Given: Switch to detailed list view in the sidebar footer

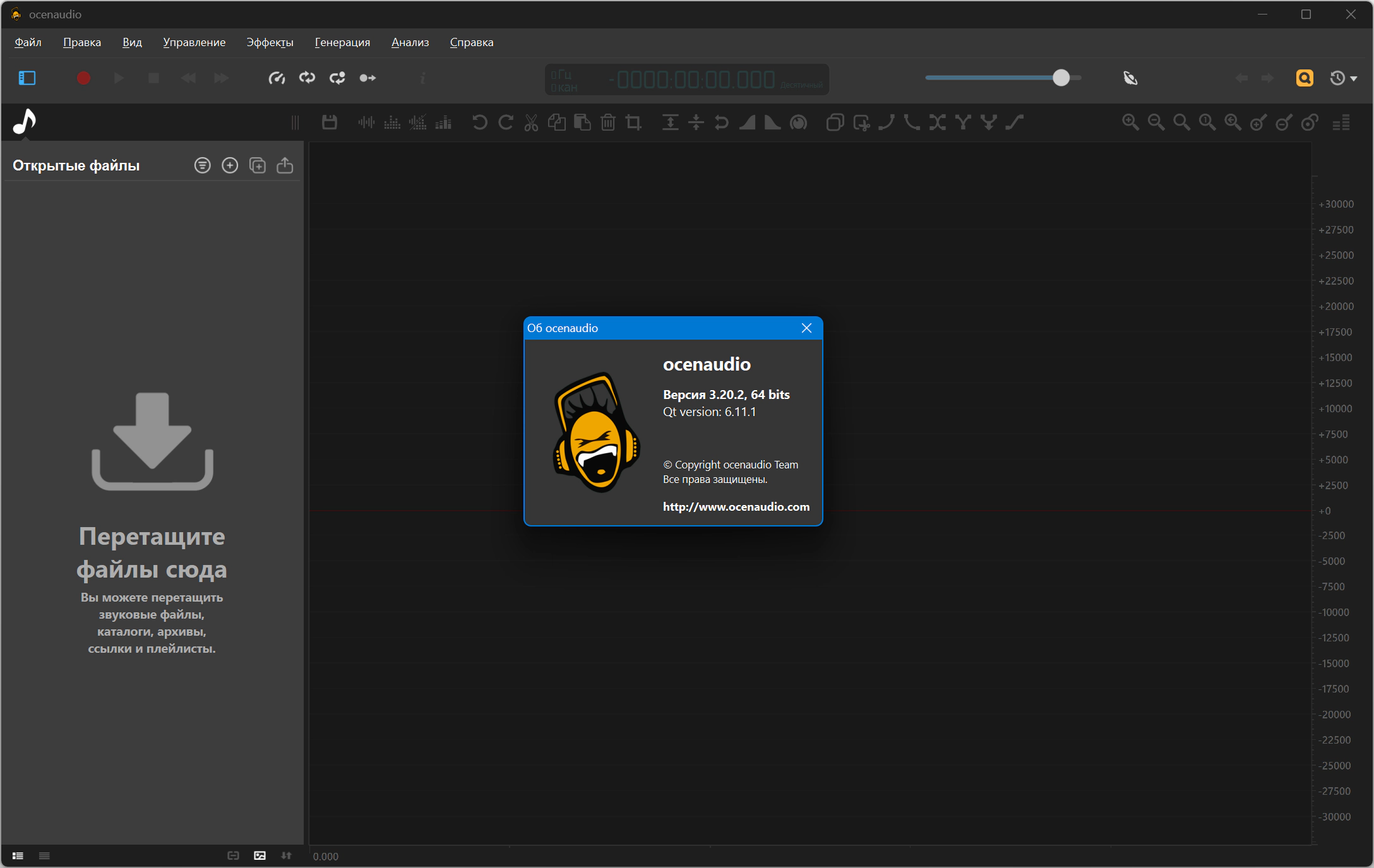Looking at the screenshot, I should [18, 856].
